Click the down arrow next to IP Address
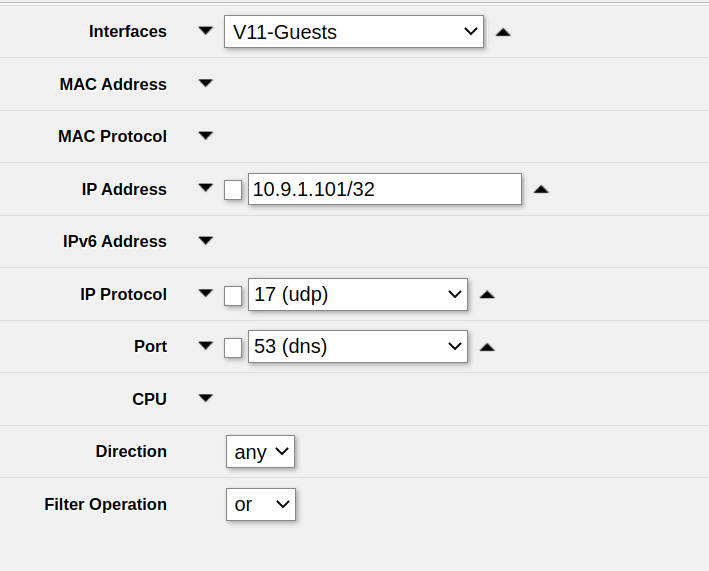Viewport: 709px width, 571px height. 206,188
